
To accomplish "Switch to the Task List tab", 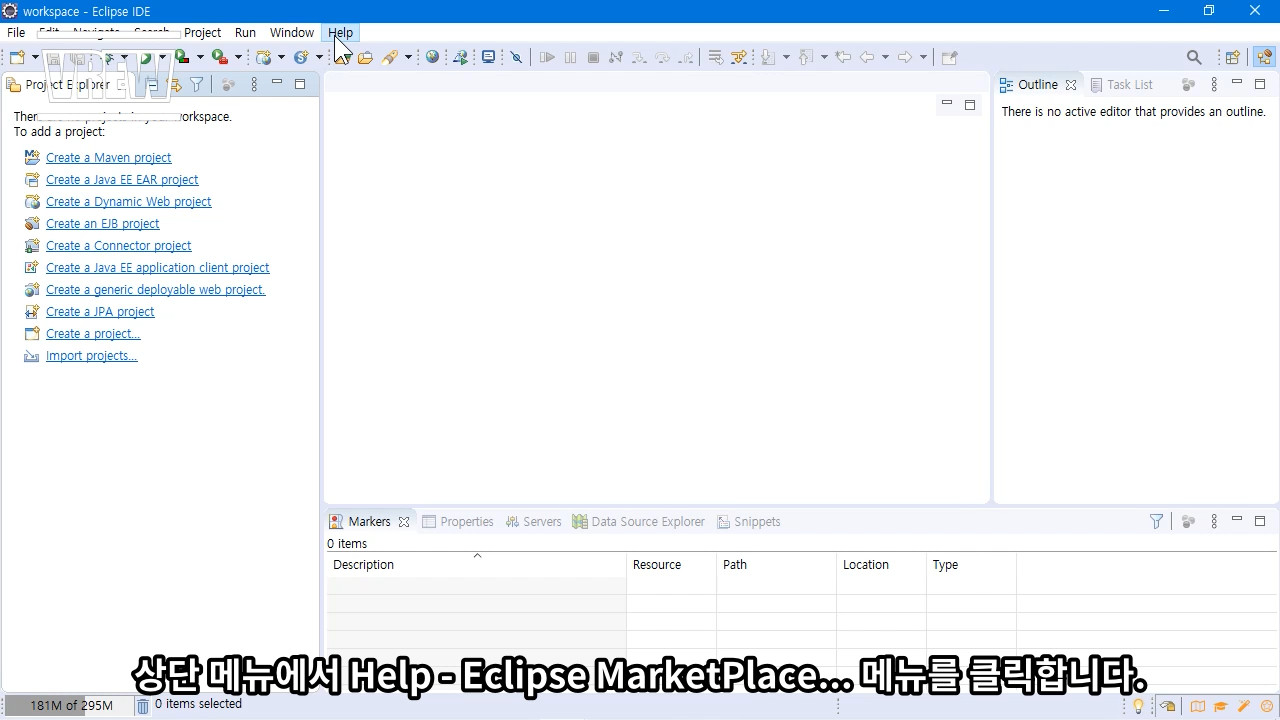I will pos(1121,85).
